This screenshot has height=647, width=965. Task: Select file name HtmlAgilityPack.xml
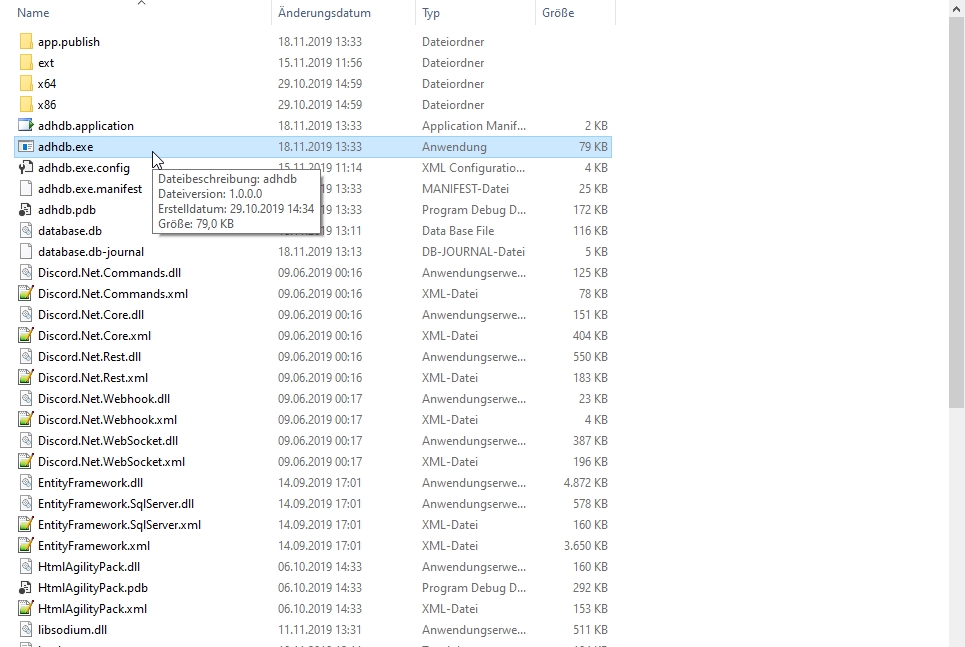tap(92, 609)
